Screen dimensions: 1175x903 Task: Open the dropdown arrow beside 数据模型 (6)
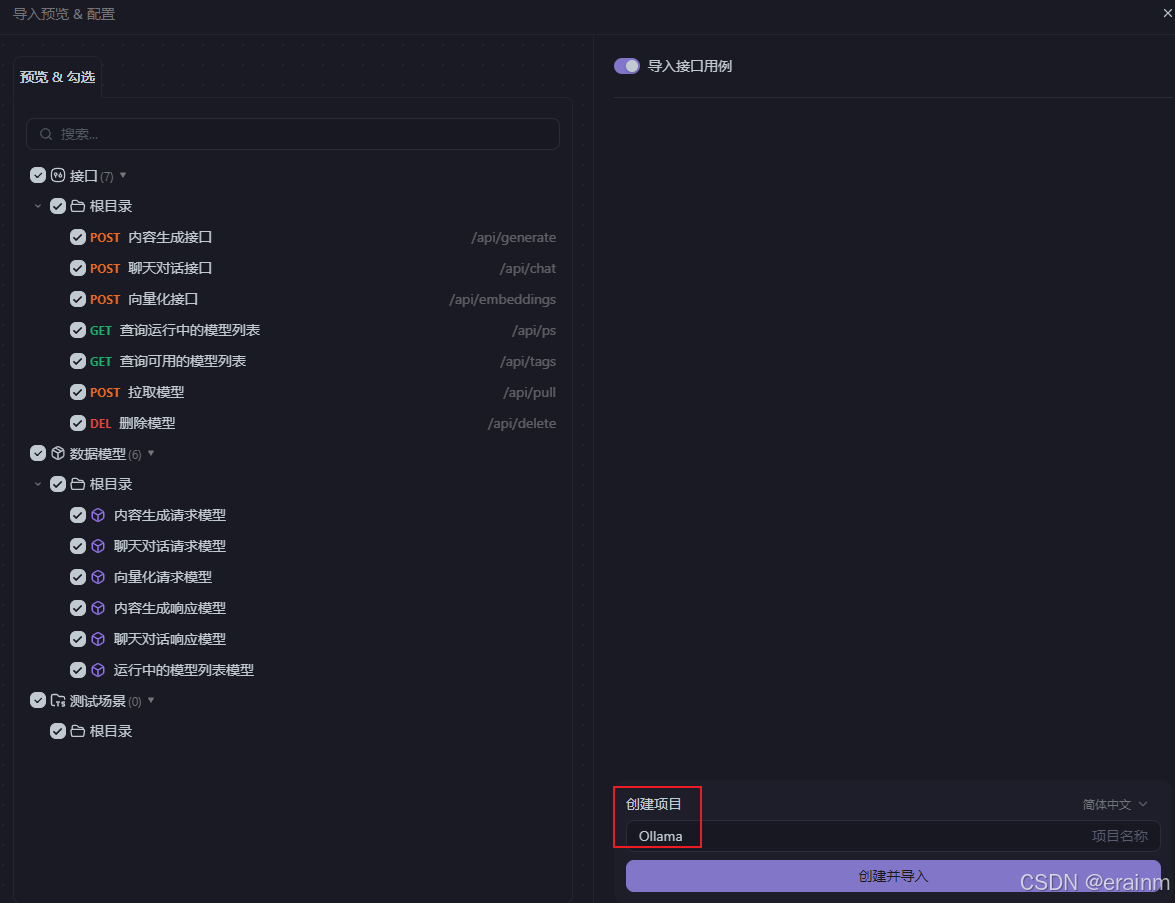(x=151, y=453)
